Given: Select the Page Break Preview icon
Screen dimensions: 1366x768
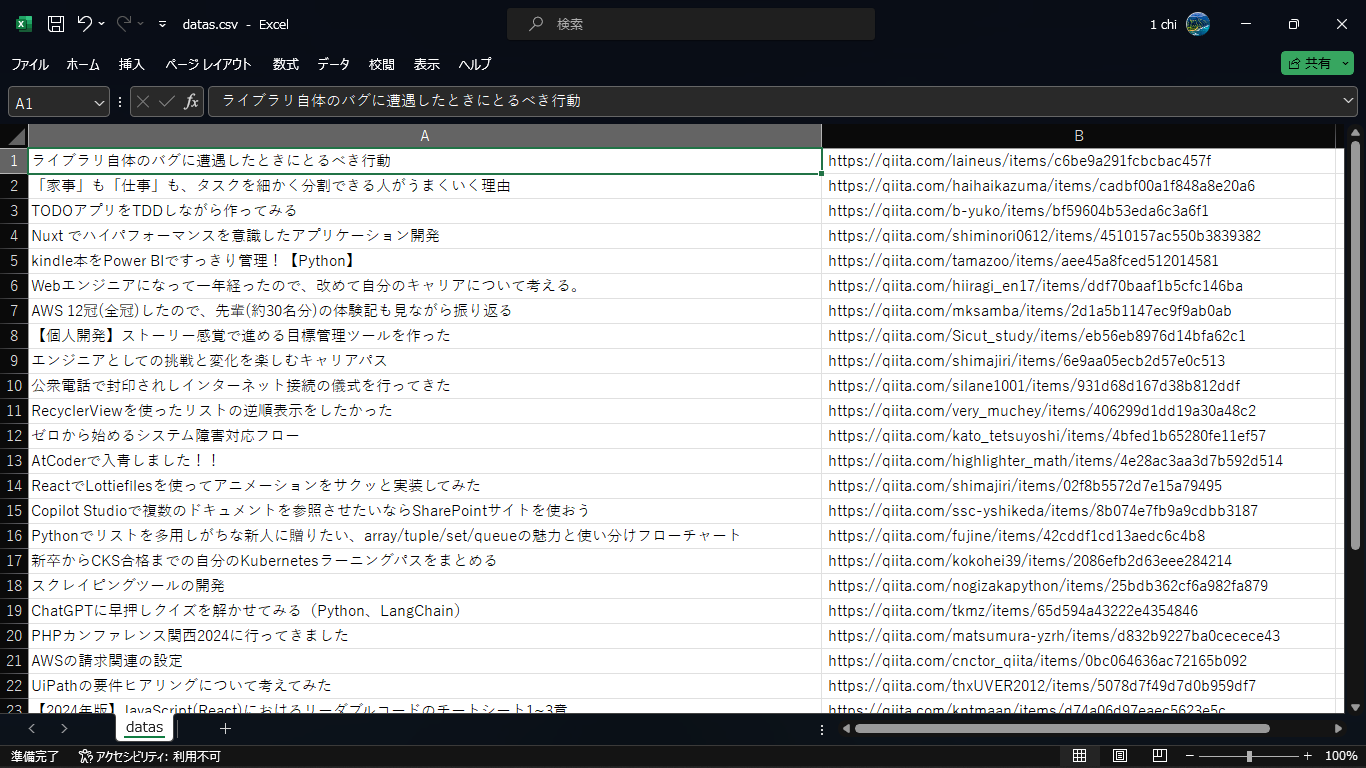Looking at the screenshot, I should coord(1160,755).
